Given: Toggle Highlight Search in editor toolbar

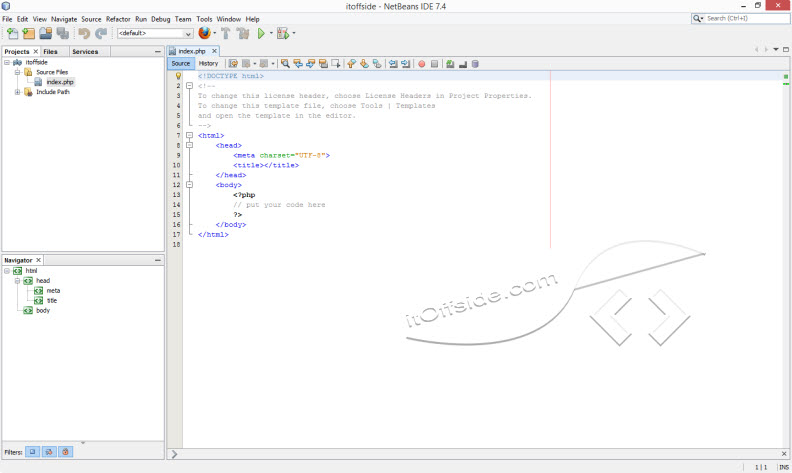Looking at the screenshot, I should [x=323, y=64].
